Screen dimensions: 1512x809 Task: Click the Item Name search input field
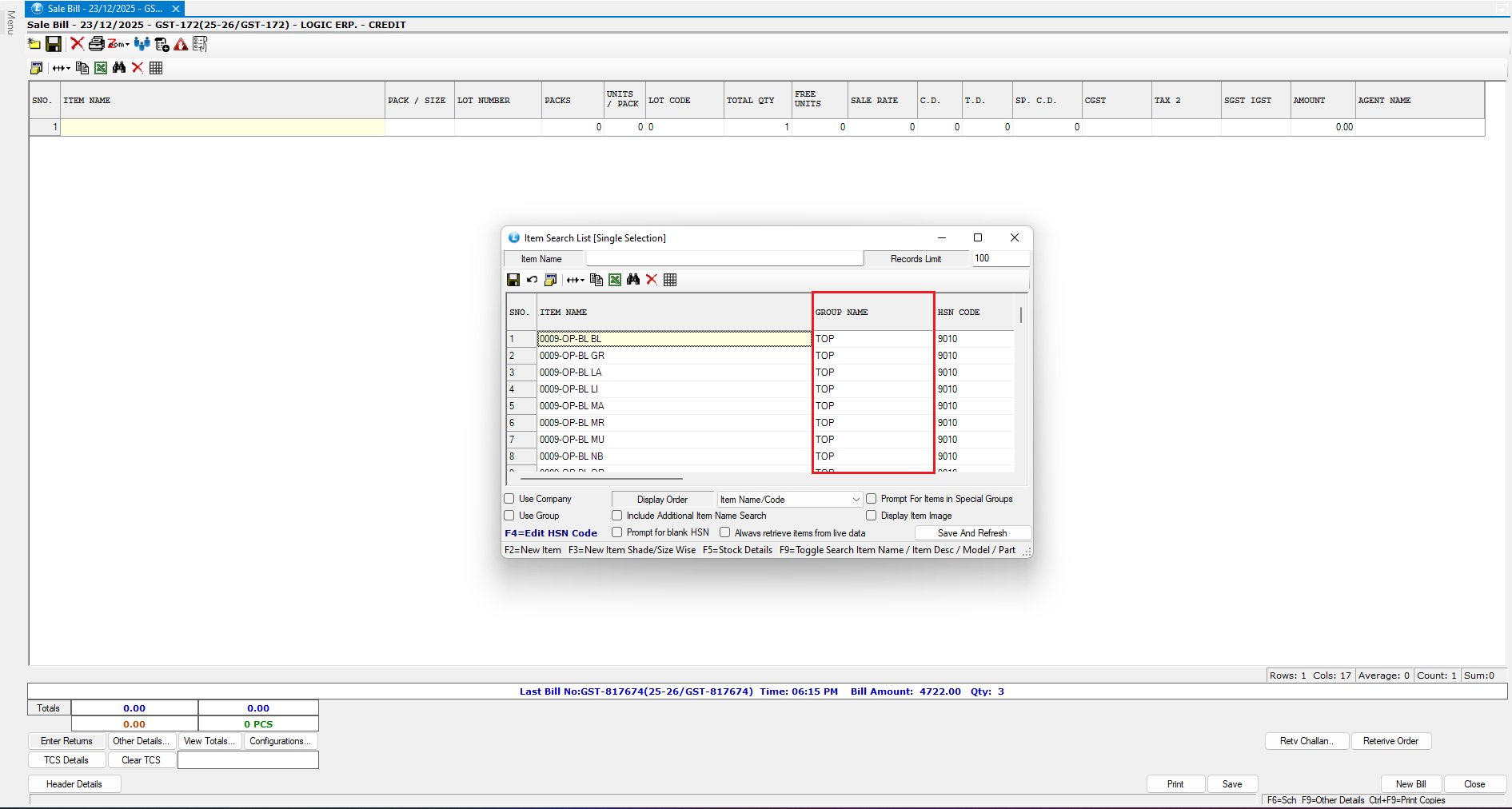[724, 259]
